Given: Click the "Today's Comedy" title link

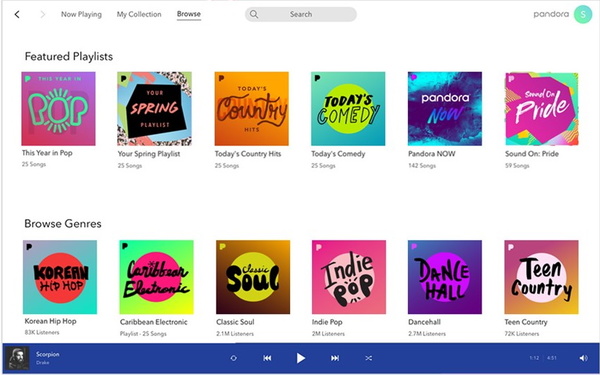Looking at the screenshot, I should pos(338,154).
